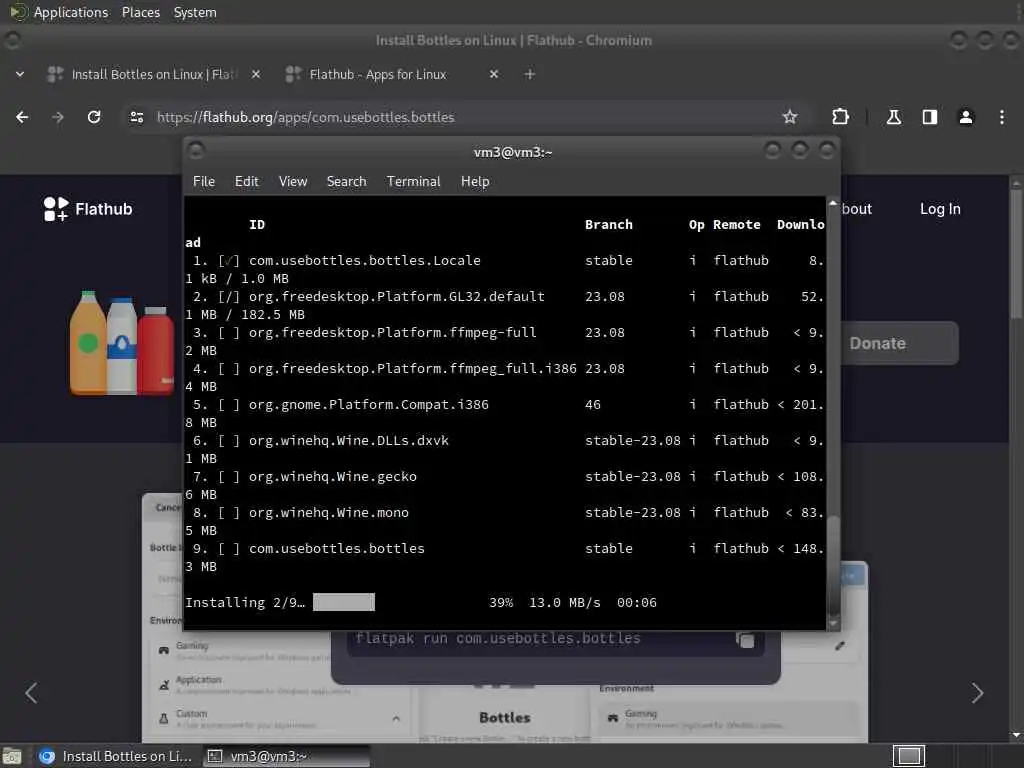This screenshot has width=1024, height=768.
Task: Open the terminal Help menu
Action: (475, 182)
